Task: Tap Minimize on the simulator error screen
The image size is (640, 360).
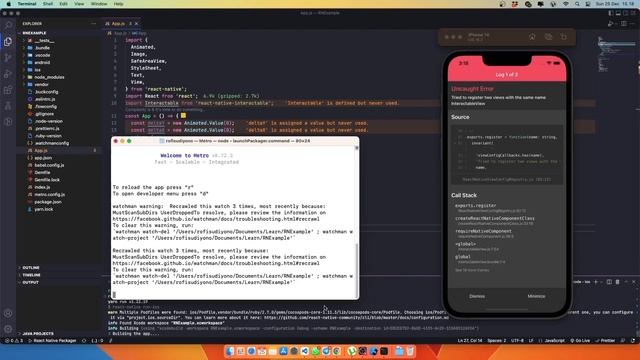Action: click(x=536, y=296)
